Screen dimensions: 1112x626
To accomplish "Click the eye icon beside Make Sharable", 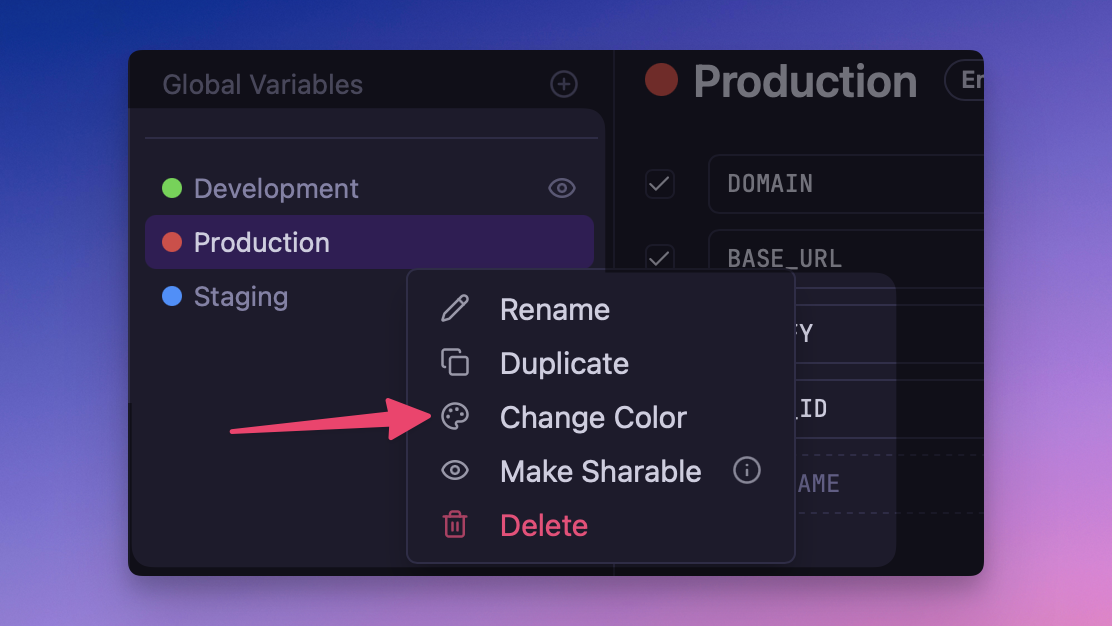I will [x=455, y=471].
